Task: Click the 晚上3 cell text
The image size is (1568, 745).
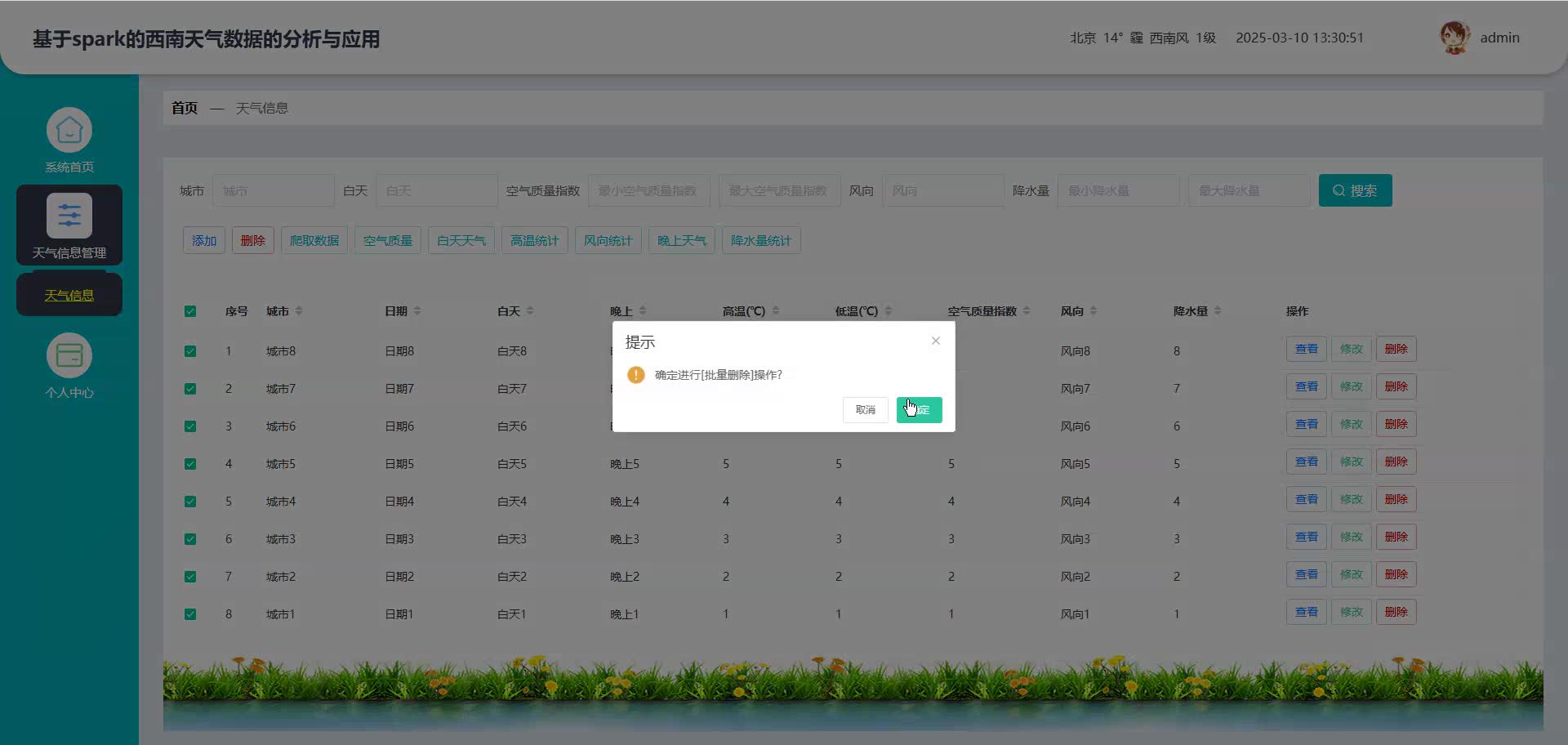Action: pos(625,539)
